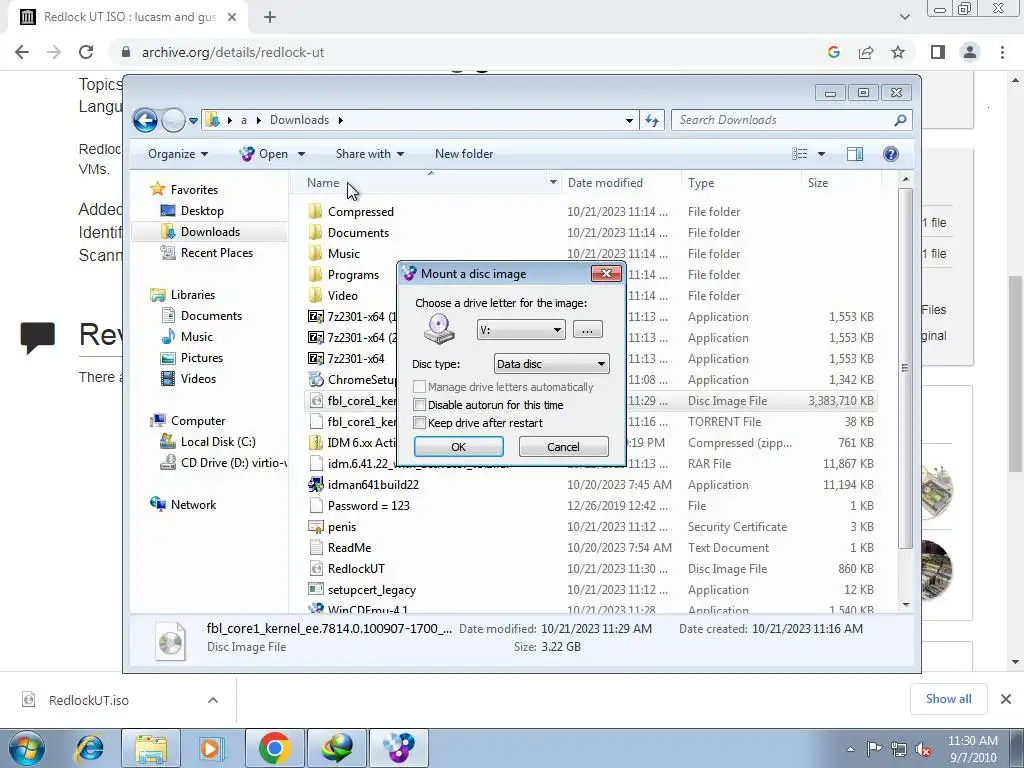The image size is (1024, 768).
Task: Click Libraries in navigation pane
Action: [x=193, y=295]
